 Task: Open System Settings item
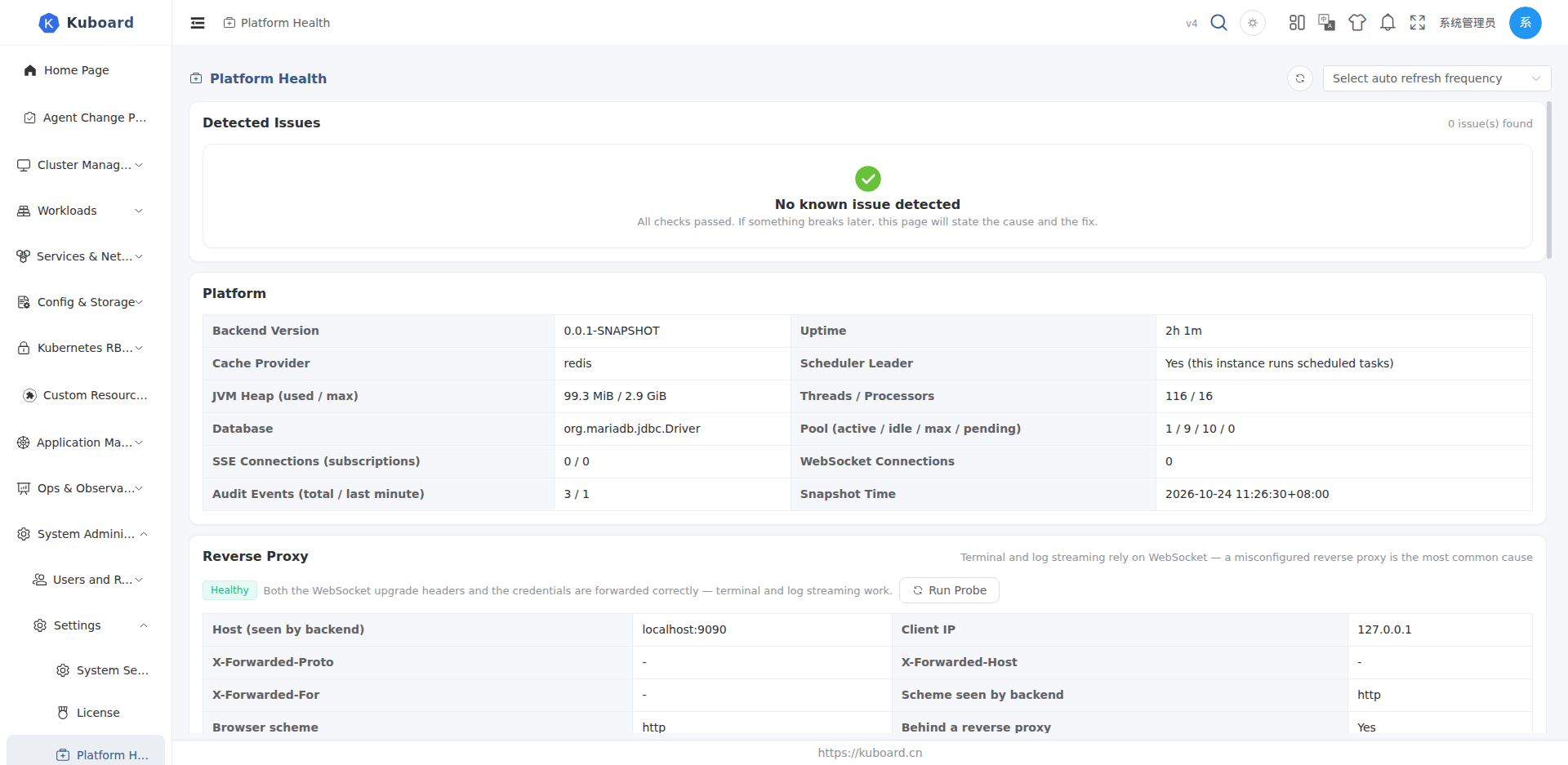86,670
